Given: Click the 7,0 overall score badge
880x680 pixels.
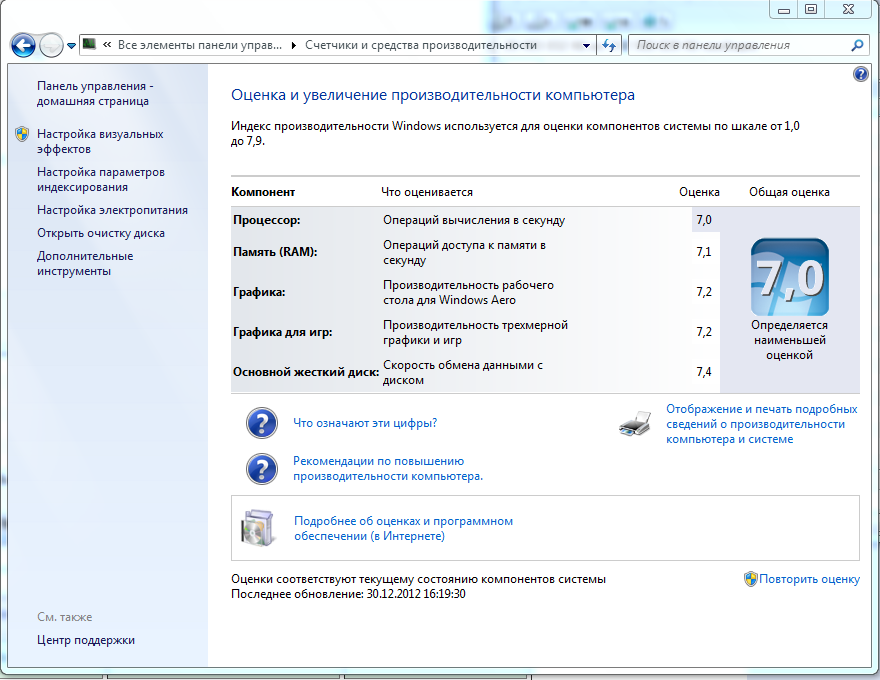Looking at the screenshot, I should (x=790, y=277).
